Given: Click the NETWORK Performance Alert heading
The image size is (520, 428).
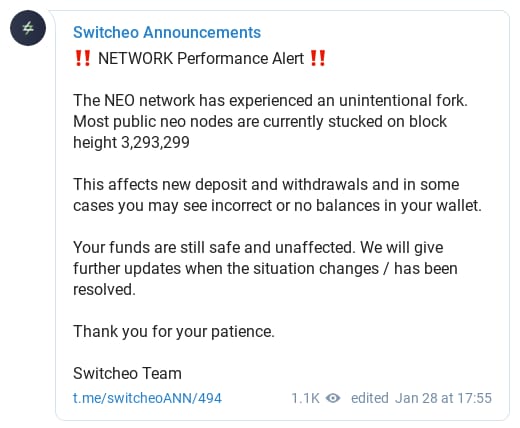Looking at the screenshot, I should (x=201, y=58).
